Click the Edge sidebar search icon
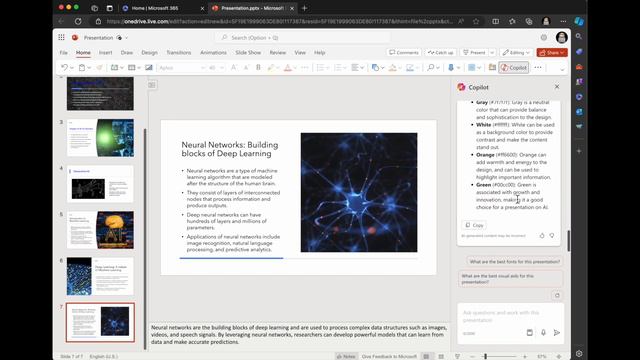The image size is (640, 360). click(579, 36)
